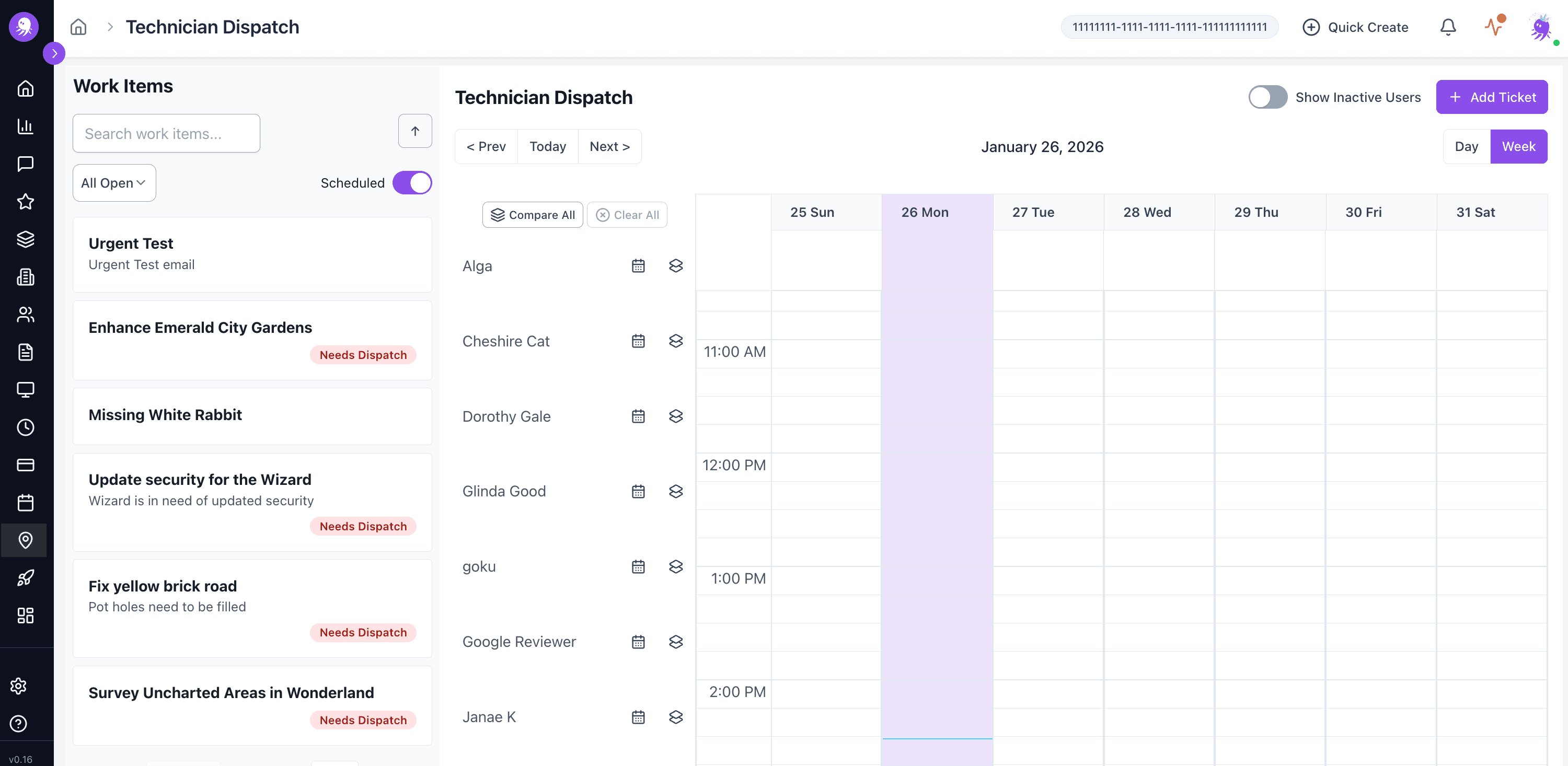The width and height of the screenshot is (1568, 766).
Task: Open the calendar section in the sidebar
Action: (x=26, y=502)
